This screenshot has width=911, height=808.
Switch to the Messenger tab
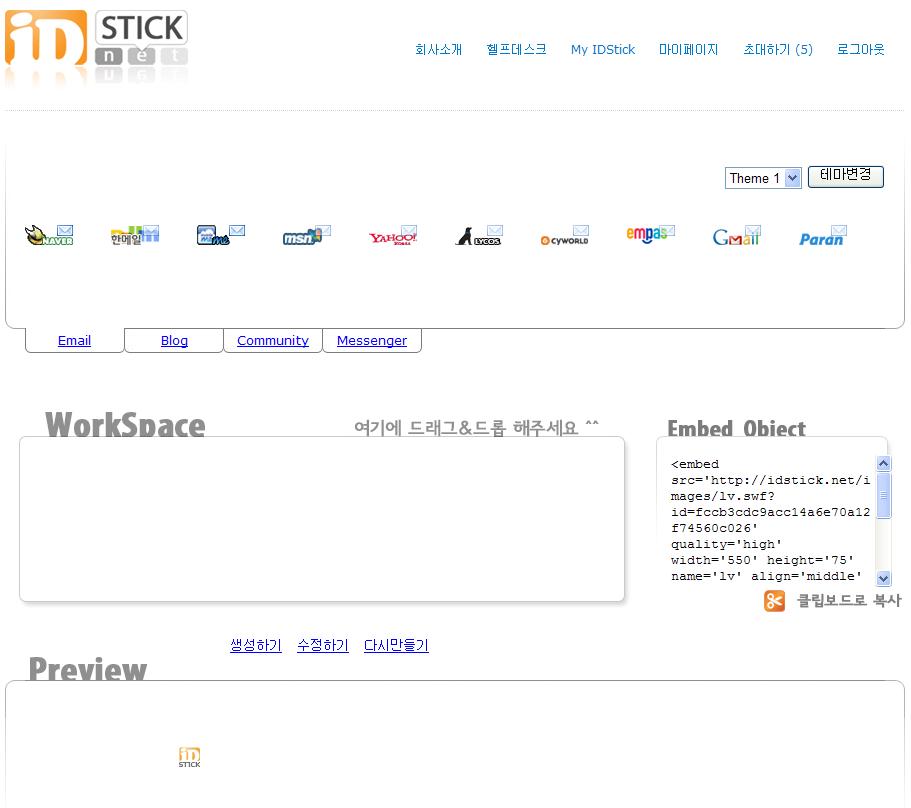pyautogui.click(x=372, y=340)
